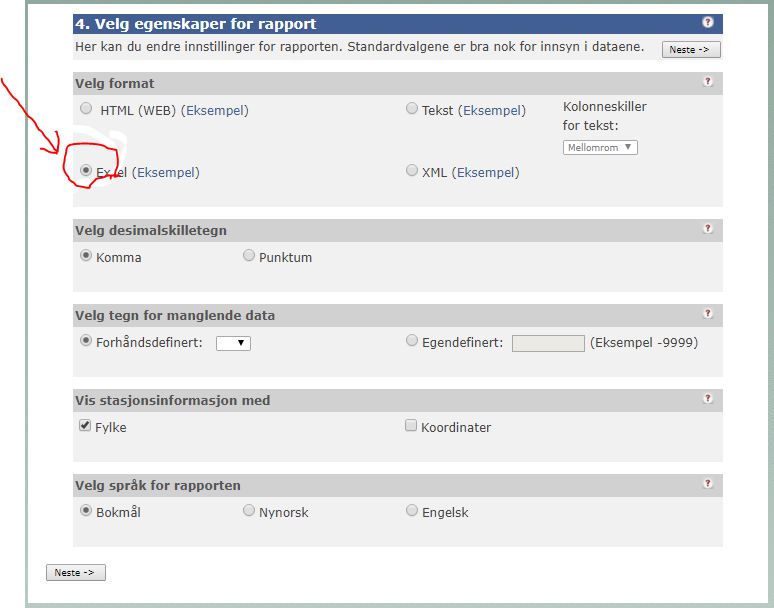
Task: Select the Forhåndsdefinert missing data option
Action: tap(86, 341)
